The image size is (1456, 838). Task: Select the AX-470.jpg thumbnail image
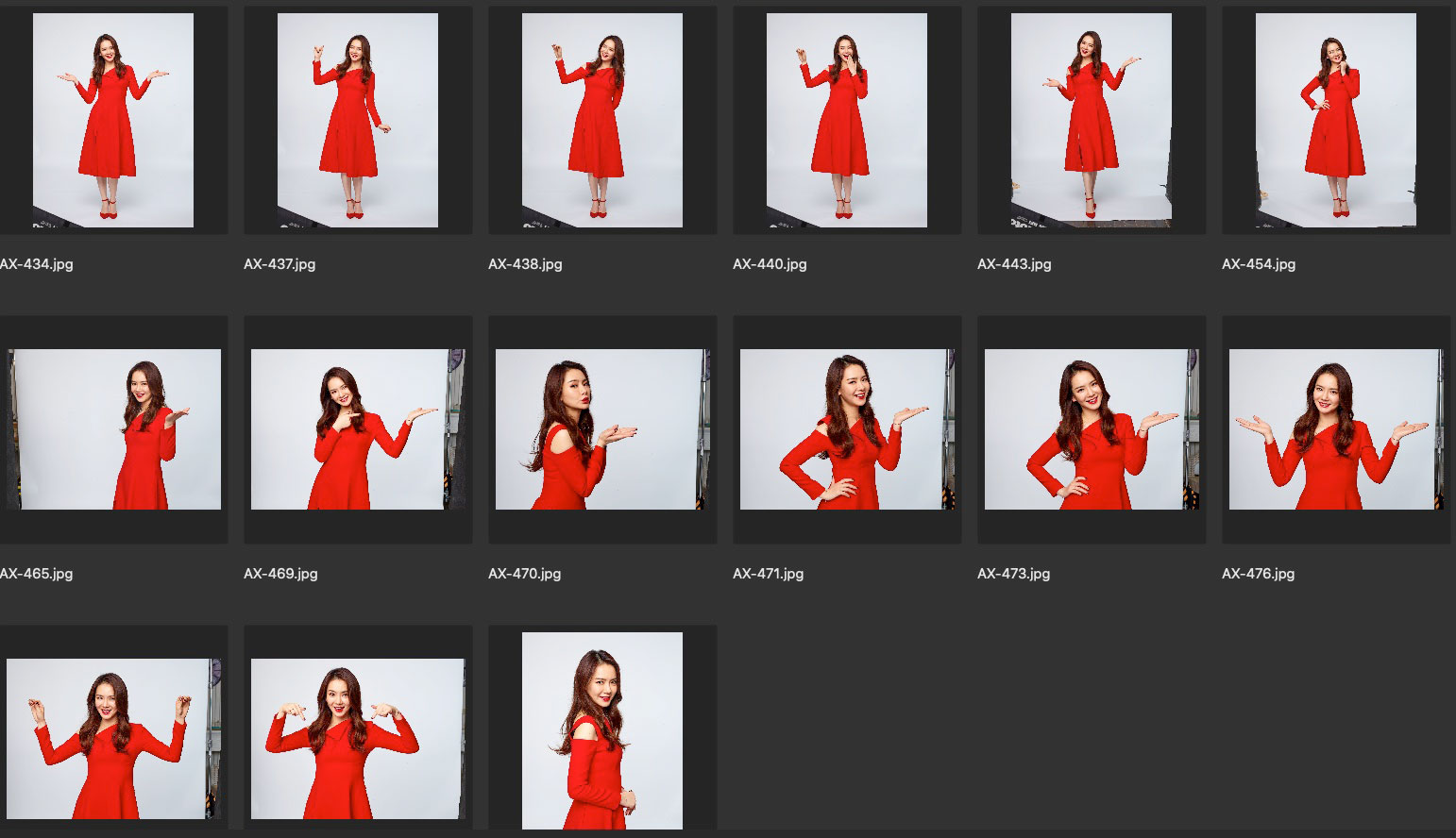click(x=601, y=429)
